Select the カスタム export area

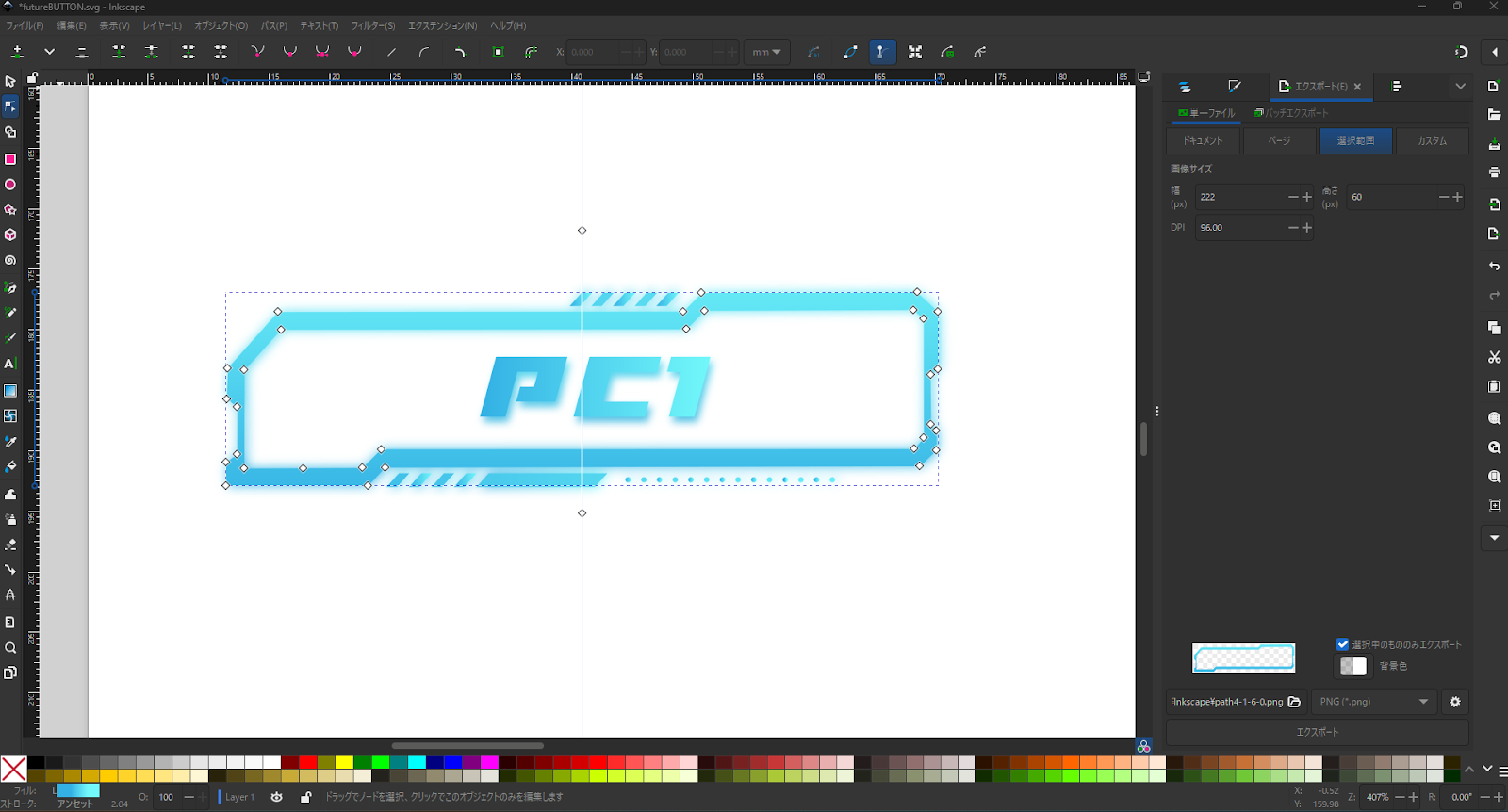click(x=1432, y=140)
